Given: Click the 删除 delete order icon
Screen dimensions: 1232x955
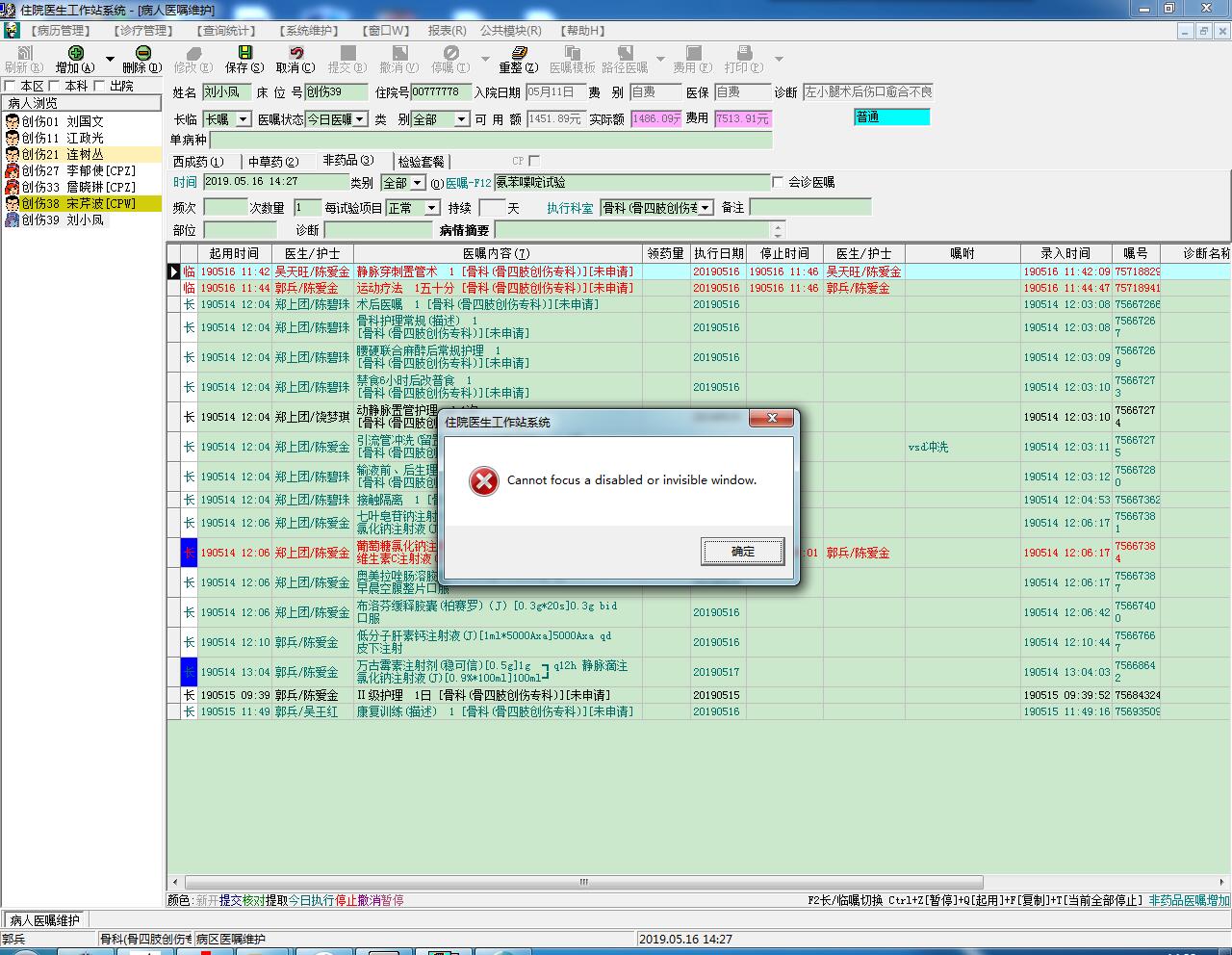Looking at the screenshot, I should [142, 52].
